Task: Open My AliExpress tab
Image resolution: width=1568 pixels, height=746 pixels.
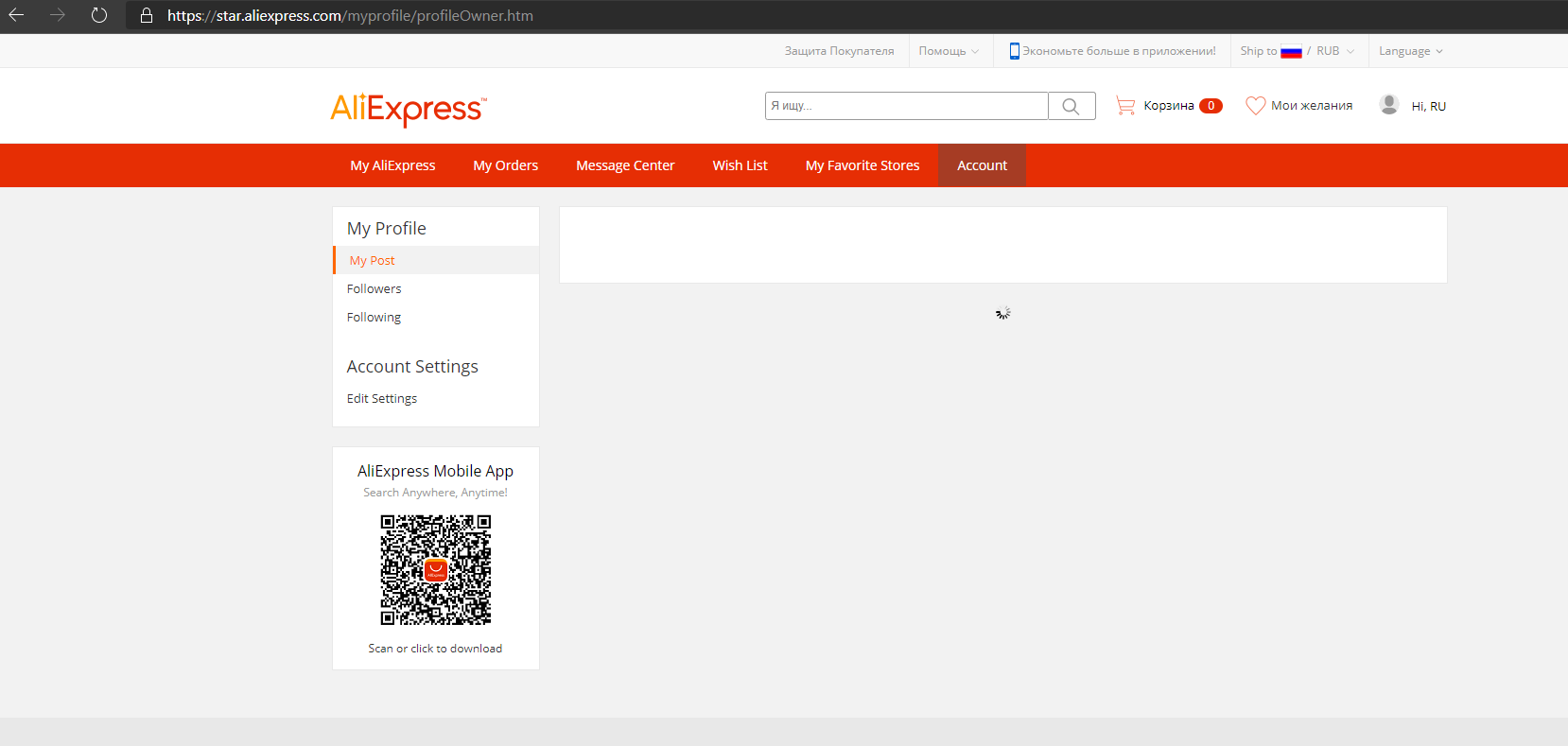Action: (x=393, y=165)
